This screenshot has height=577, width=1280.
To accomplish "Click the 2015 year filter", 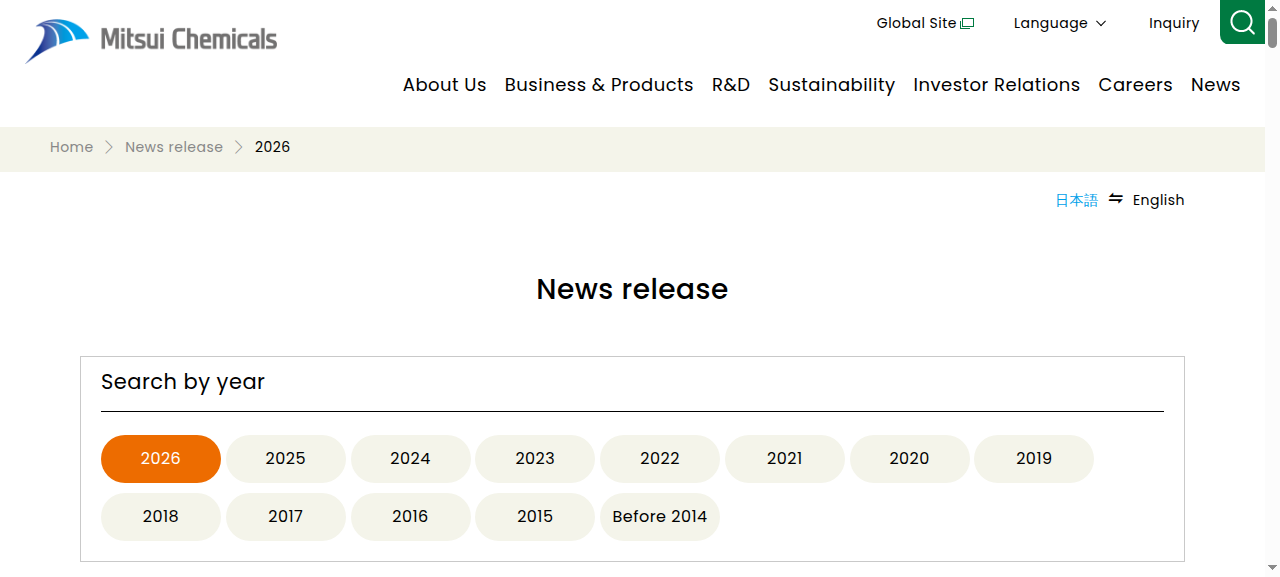I will tap(535, 517).
